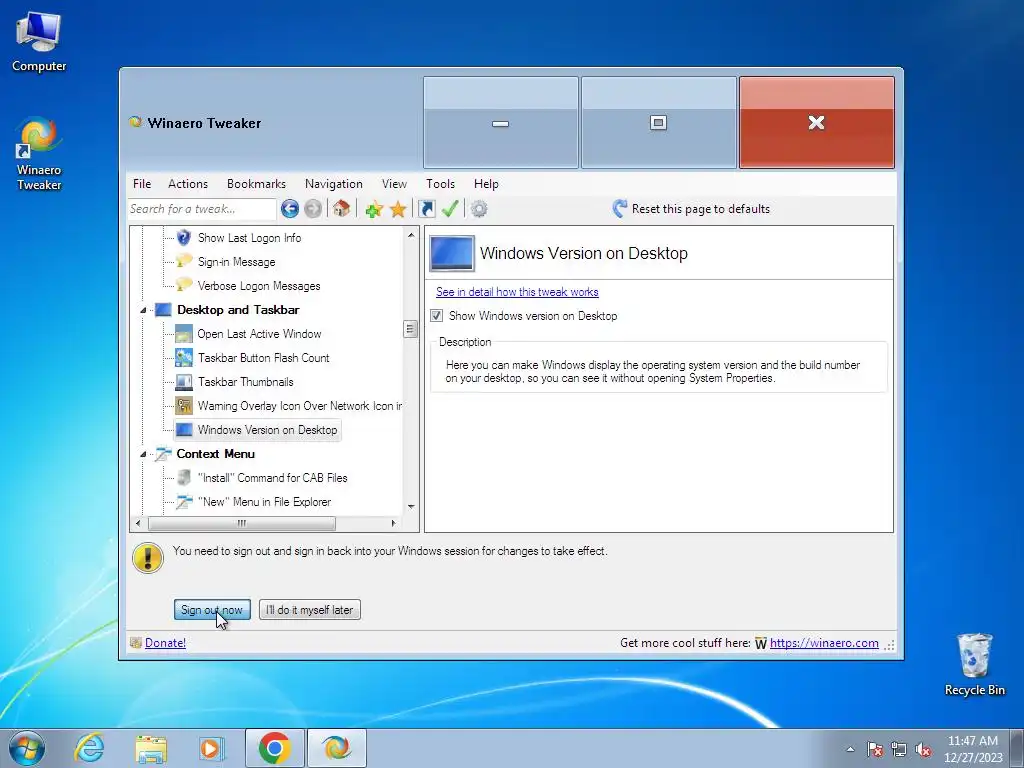Select the Warning Overlay Icon tweak icon
1024x768 pixels.
coord(184,406)
